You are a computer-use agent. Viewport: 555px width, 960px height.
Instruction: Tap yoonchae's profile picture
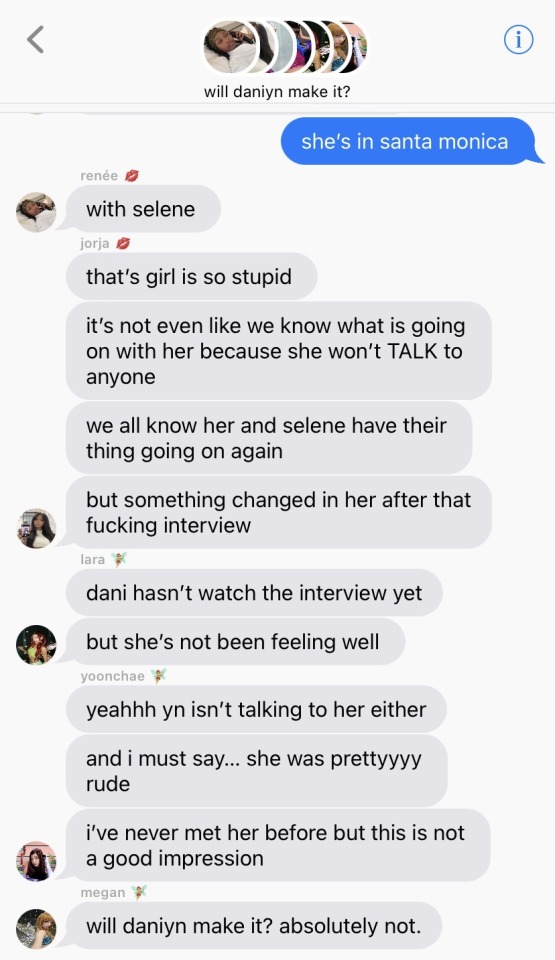tap(36, 861)
